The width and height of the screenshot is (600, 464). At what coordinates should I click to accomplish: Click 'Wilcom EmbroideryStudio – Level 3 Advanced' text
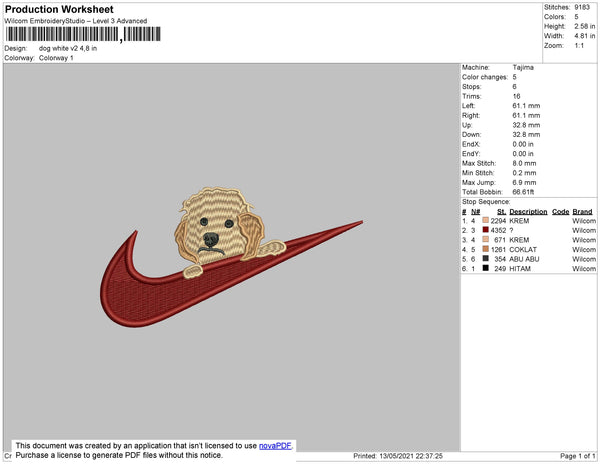[x=76, y=21]
